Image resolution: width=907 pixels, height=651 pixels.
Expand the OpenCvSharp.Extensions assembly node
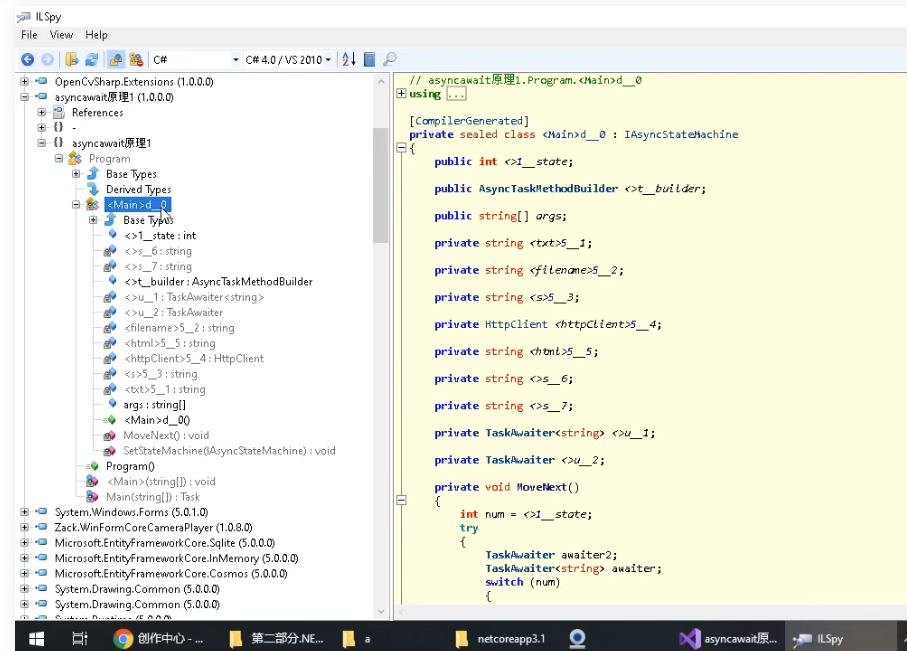coord(24,82)
